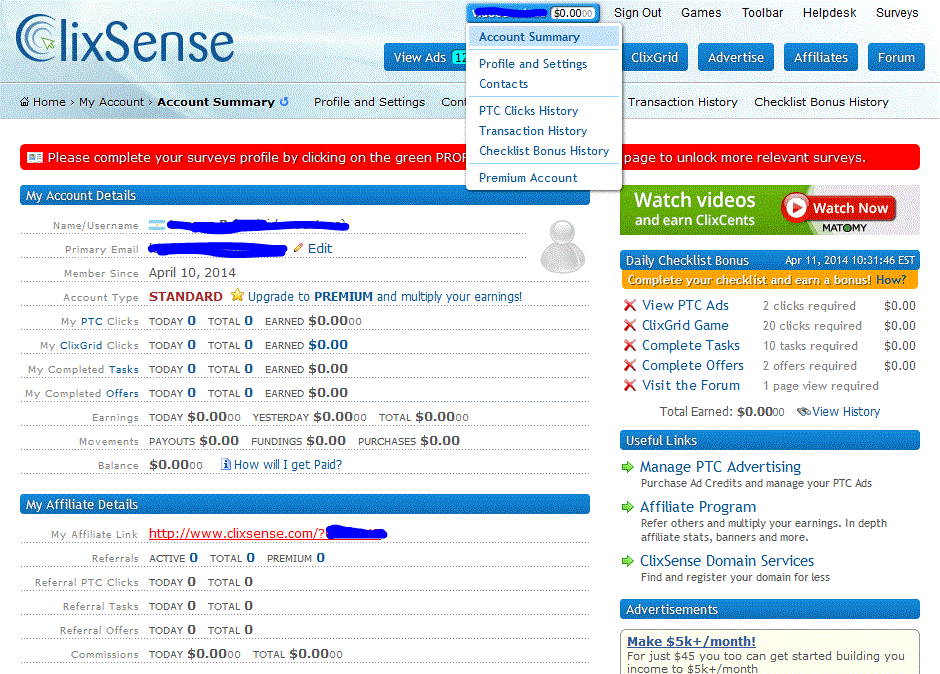Open View PTC Ads checklist link
This screenshot has width=940, height=674.
coord(685,305)
